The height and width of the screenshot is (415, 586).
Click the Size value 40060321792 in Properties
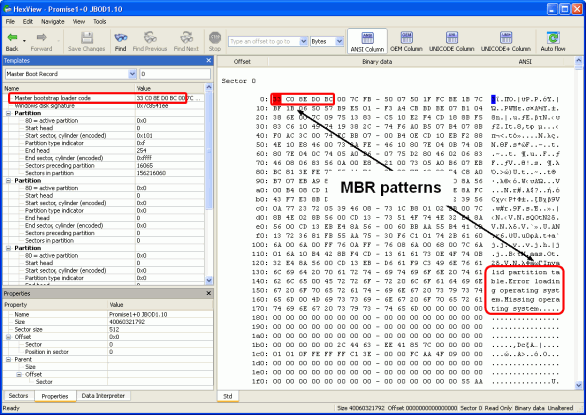pyautogui.click(x=127, y=322)
